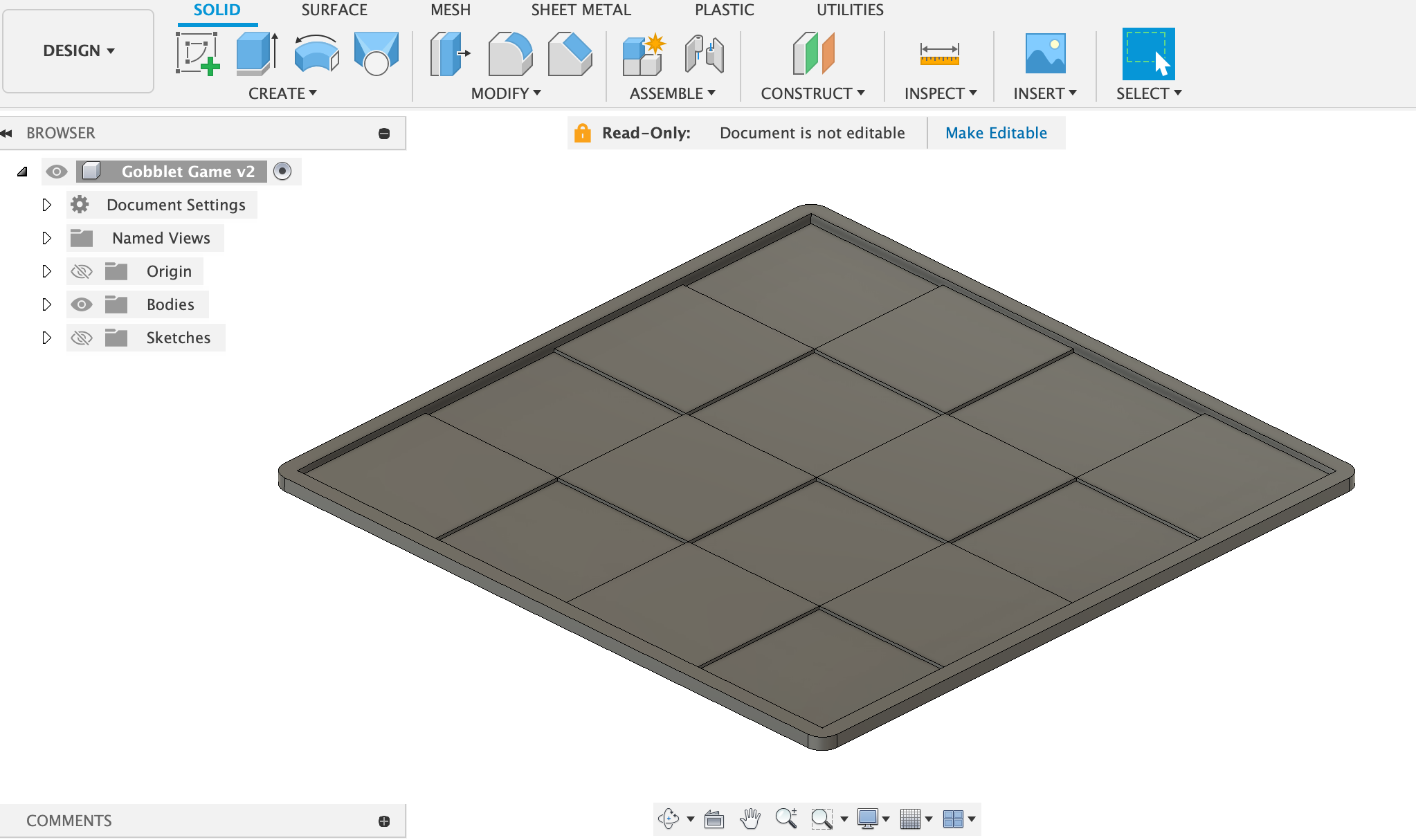Choose the Press Pull tool icon
This screenshot has width=1416, height=840.
click(450, 53)
